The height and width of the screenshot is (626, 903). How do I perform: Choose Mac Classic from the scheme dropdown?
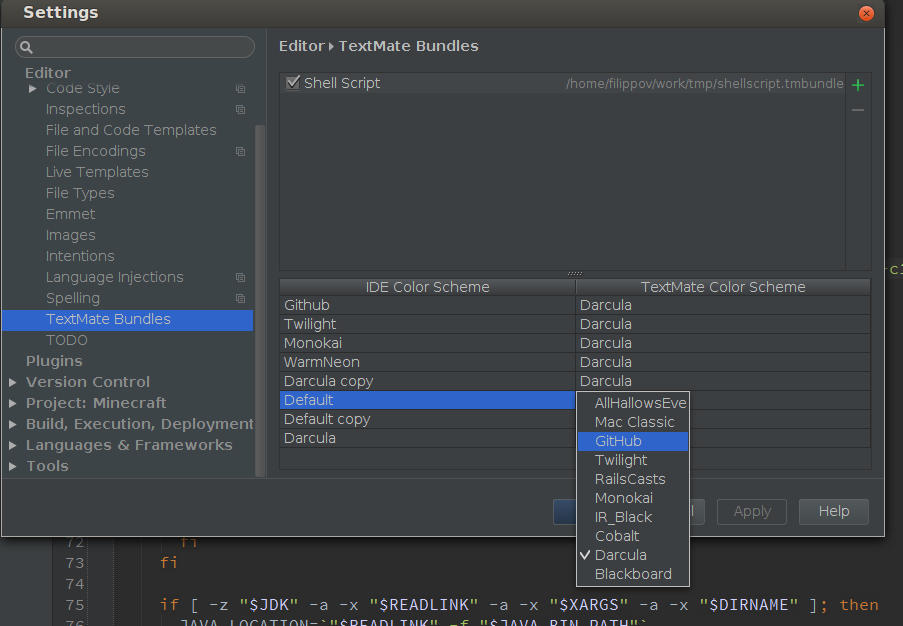[x=633, y=422]
